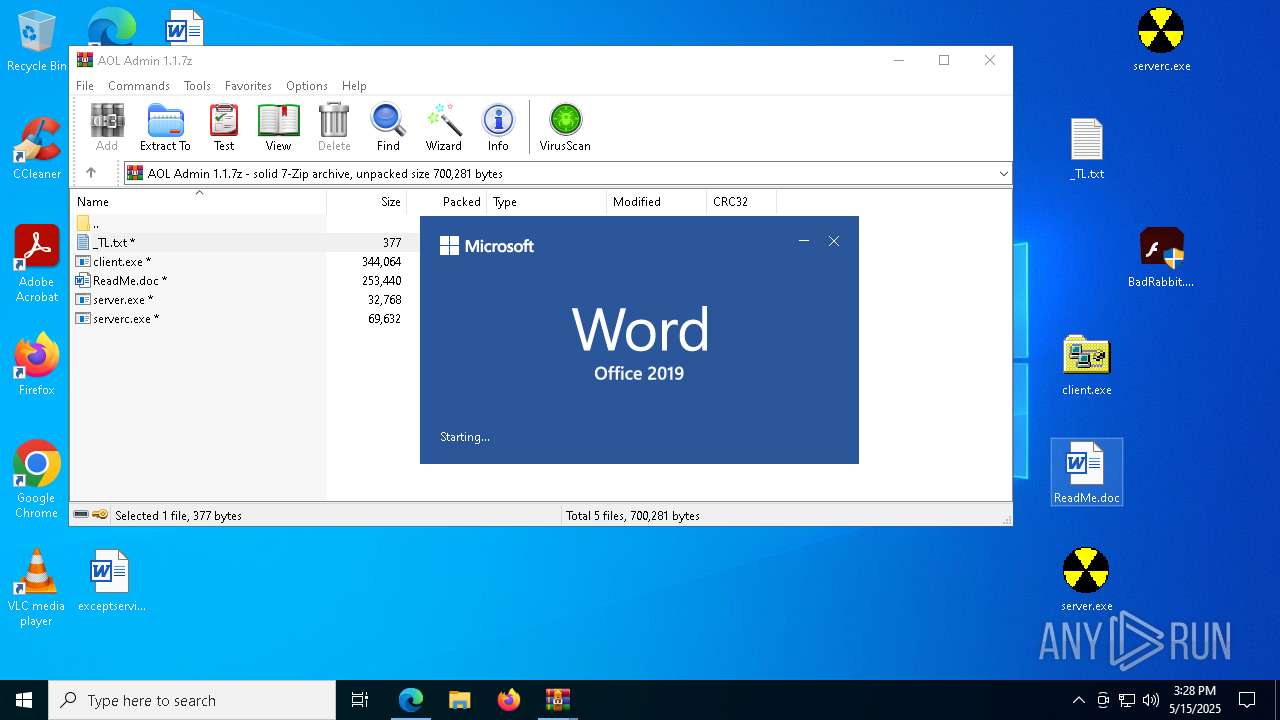Open Task View from the taskbar

pos(360,700)
